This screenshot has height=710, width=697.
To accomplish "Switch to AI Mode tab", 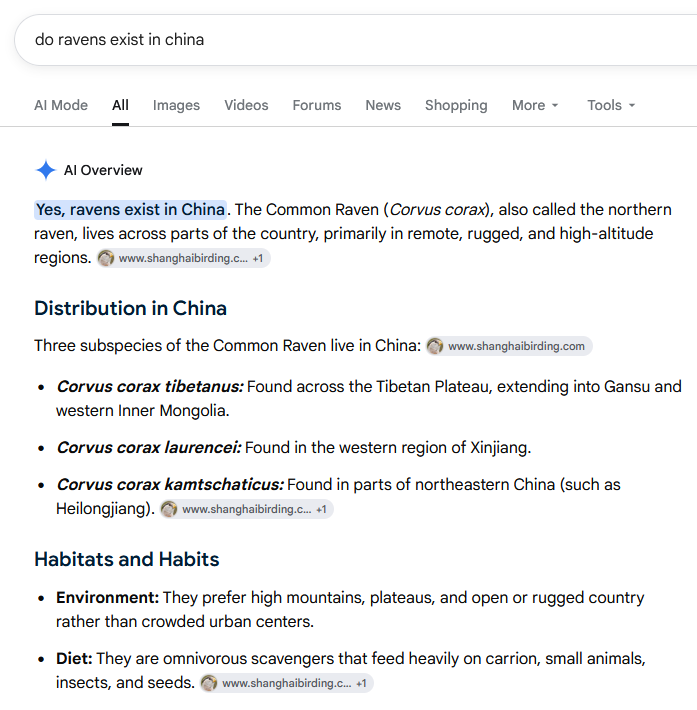I will [61, 105].
